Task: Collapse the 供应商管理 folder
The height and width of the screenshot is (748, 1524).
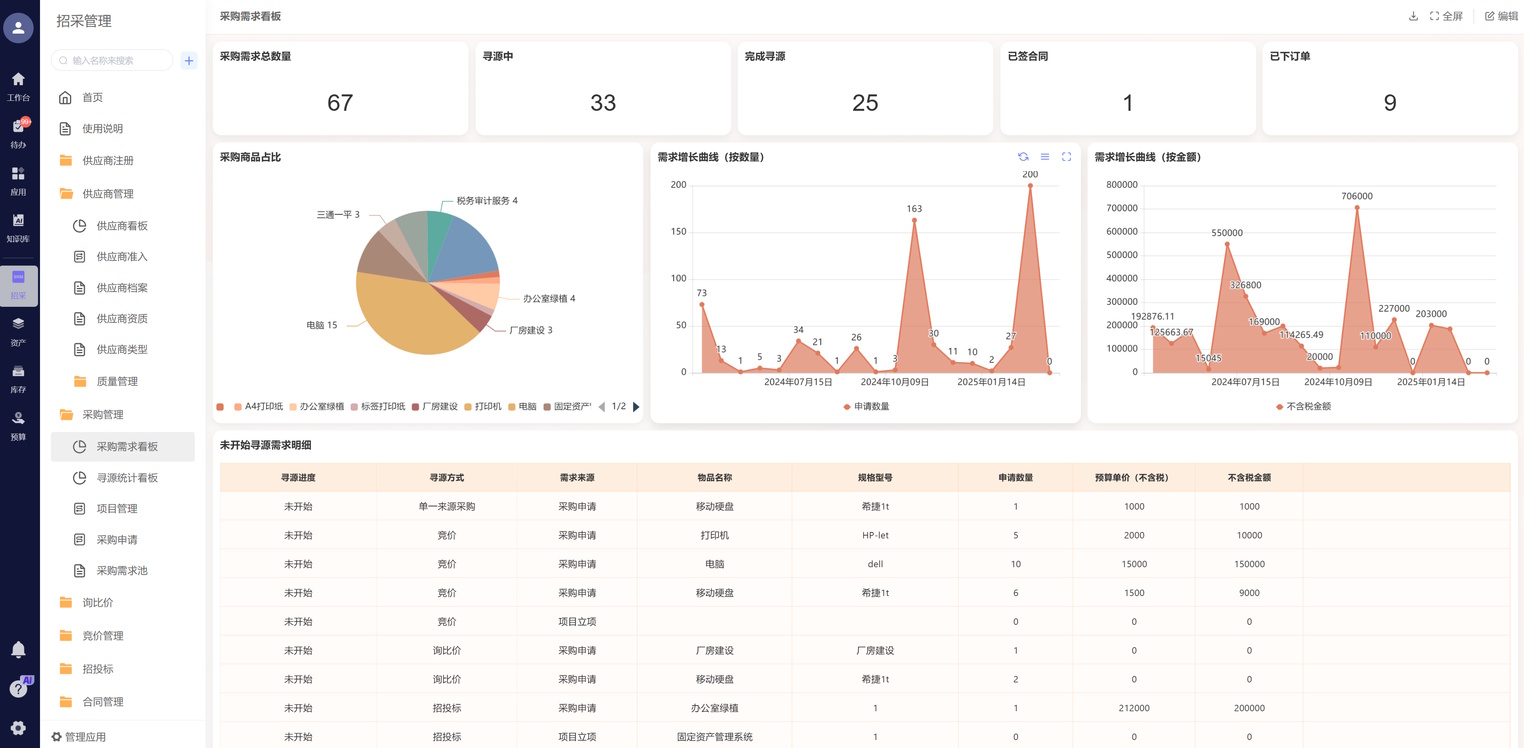Action: coord(108,194)
